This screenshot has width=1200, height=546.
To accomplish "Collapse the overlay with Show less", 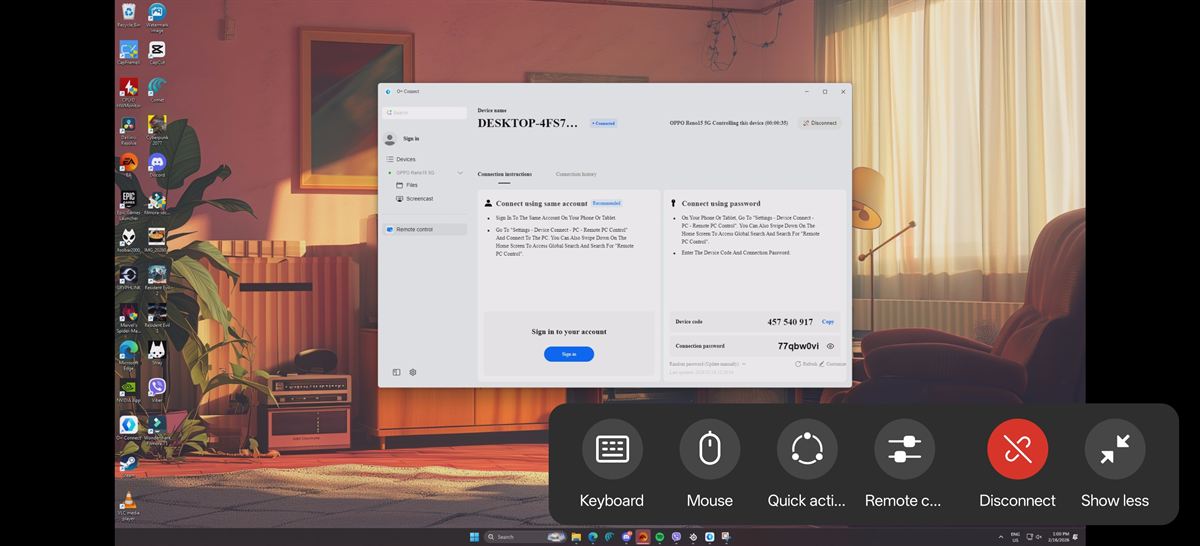I will 1114,449.
